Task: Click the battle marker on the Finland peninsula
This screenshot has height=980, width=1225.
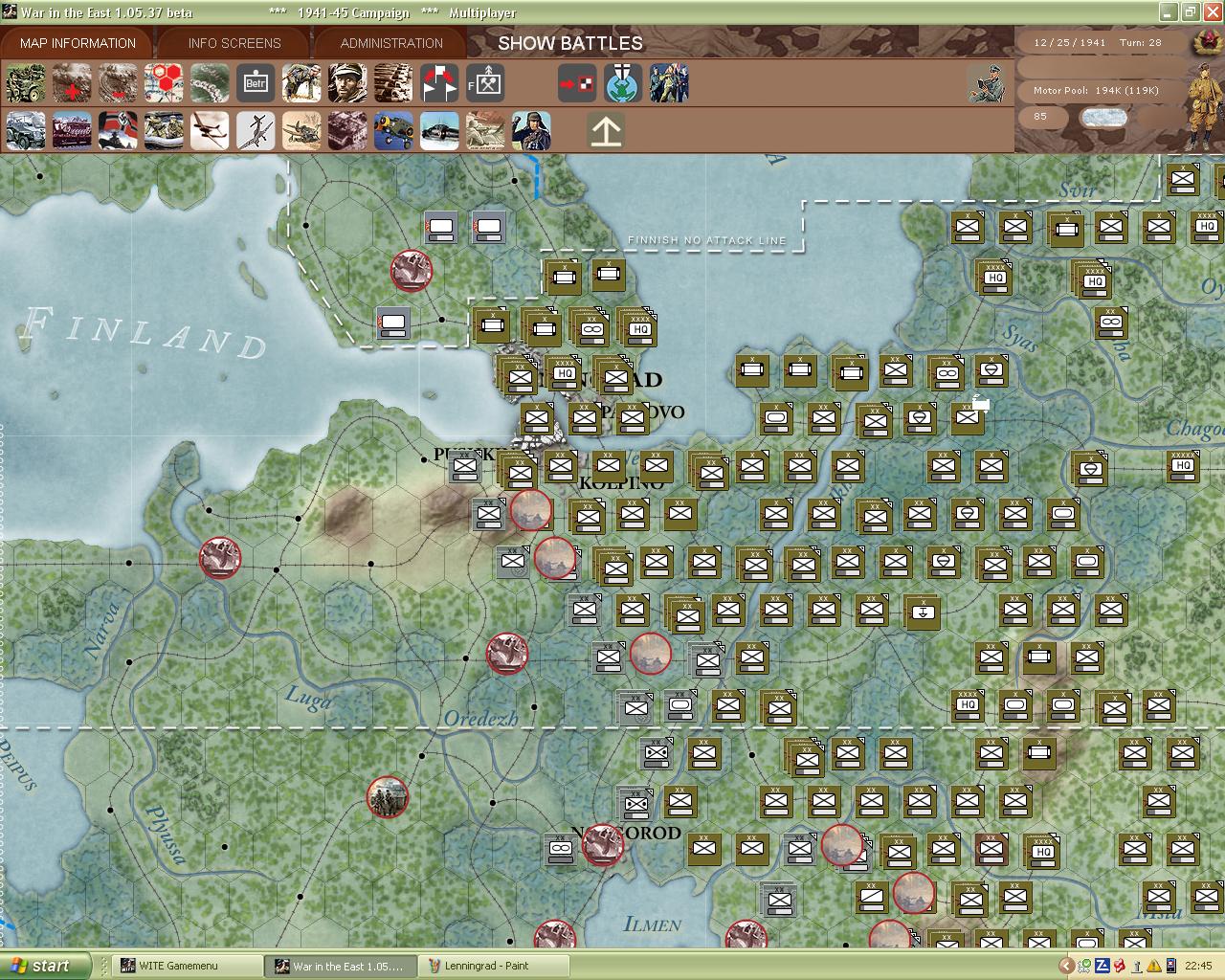Action: (412, 271)
